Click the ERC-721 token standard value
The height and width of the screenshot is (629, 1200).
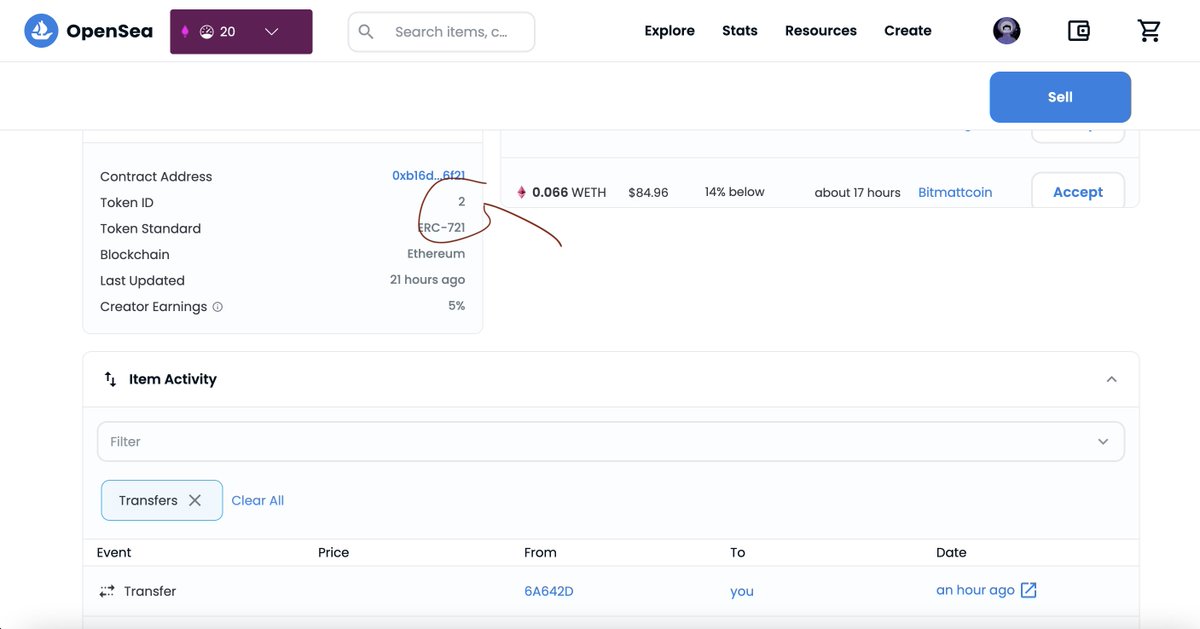tap(441, 228)
